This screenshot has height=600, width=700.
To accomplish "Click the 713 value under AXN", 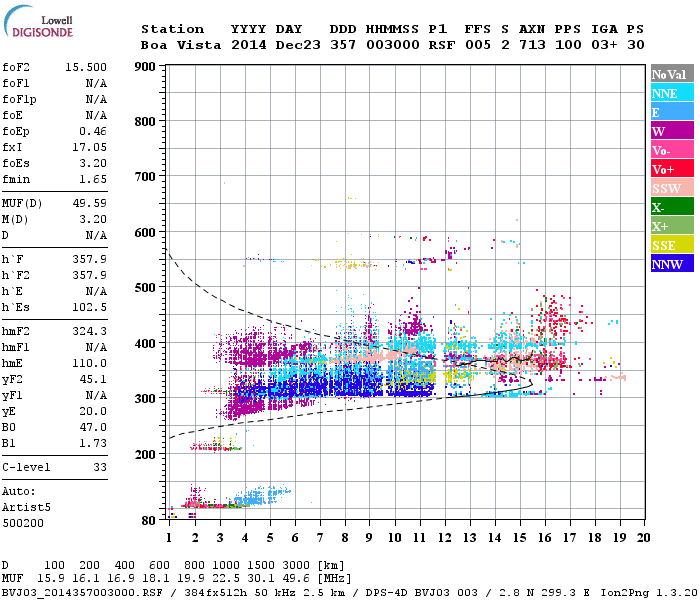I will click(532, 45).
